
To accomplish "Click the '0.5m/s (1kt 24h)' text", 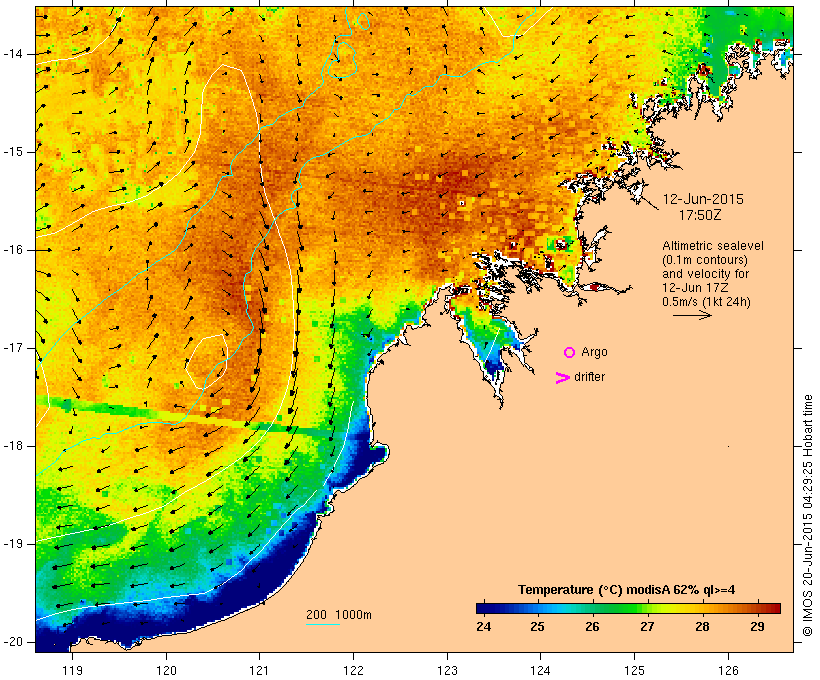I will click(x=706, y=302).
